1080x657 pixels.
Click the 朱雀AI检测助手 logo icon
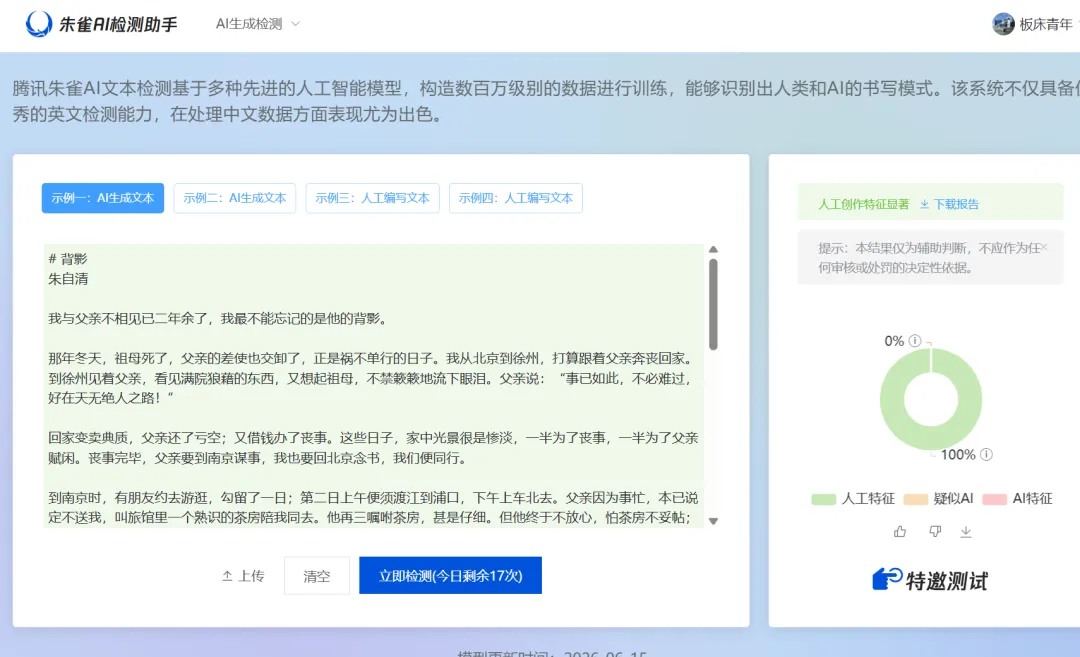coord(39,24)
